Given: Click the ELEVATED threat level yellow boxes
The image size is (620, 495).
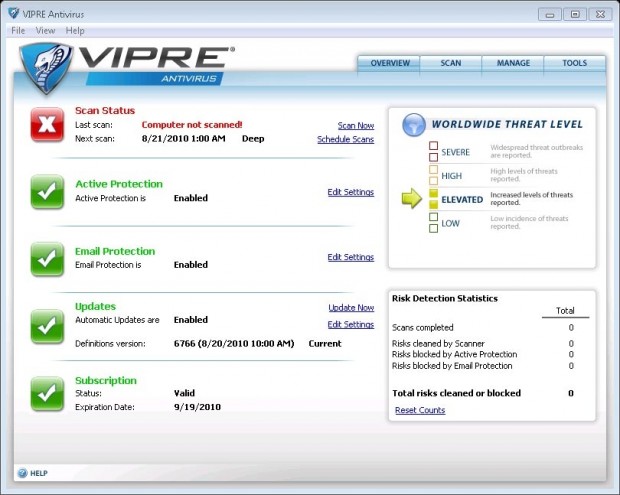Looking at the screenshot, I should 433,199.
